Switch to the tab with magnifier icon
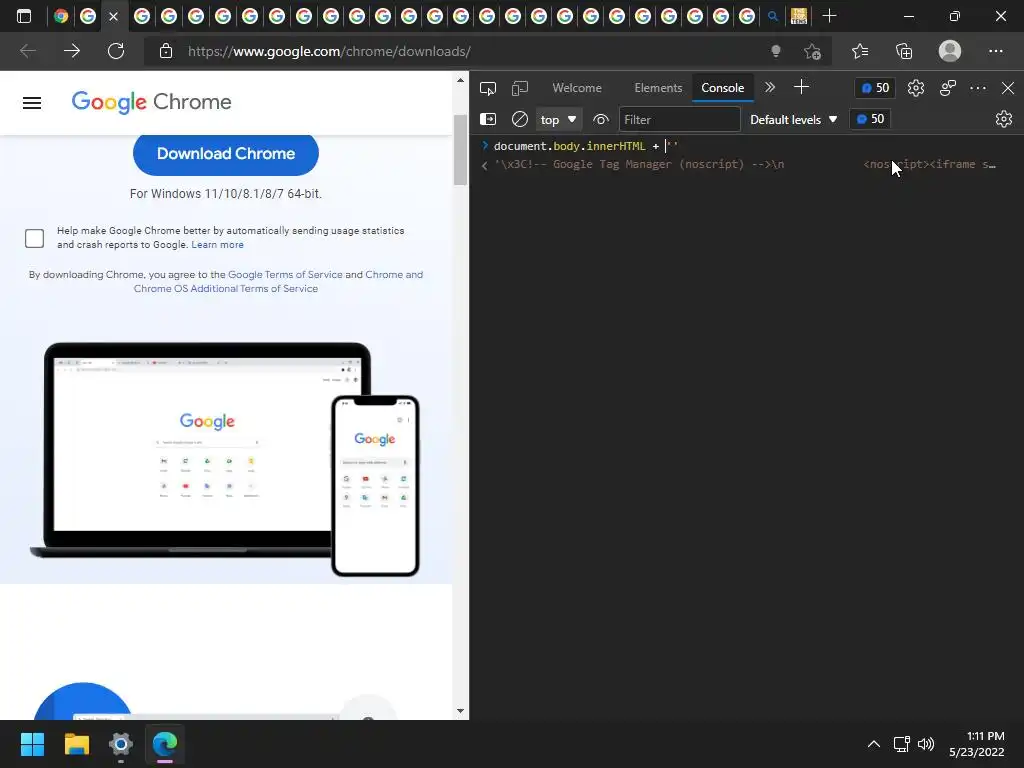Viewport: 1024px width, 768px height. point(773,16)
